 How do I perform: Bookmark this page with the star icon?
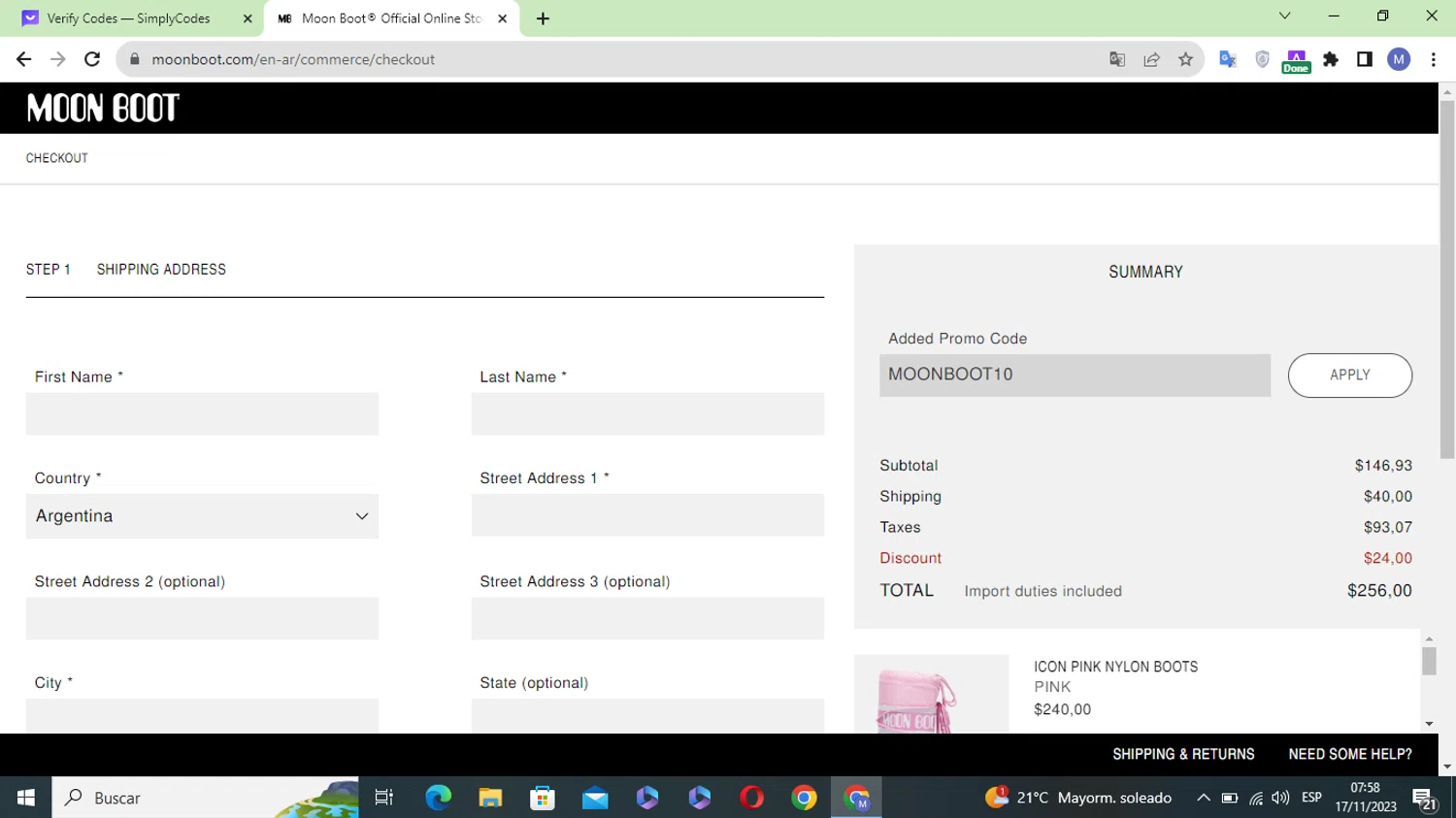[x=1185, y=59]
